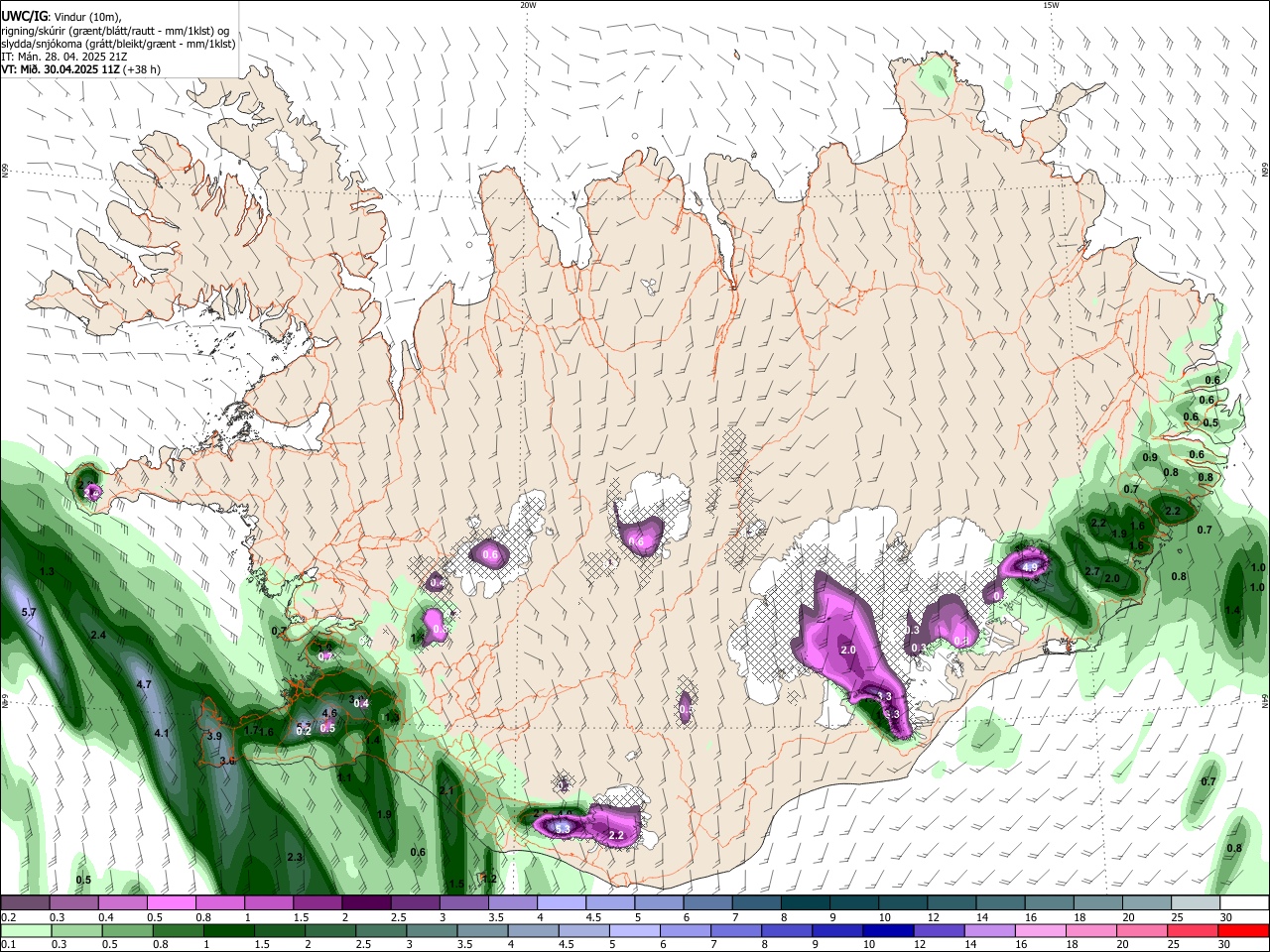The height and width of the screenshot is (952, 1270).
Task: Pick the palest green rain swatch starting at 0.1
Action: [x=26, y=930]
